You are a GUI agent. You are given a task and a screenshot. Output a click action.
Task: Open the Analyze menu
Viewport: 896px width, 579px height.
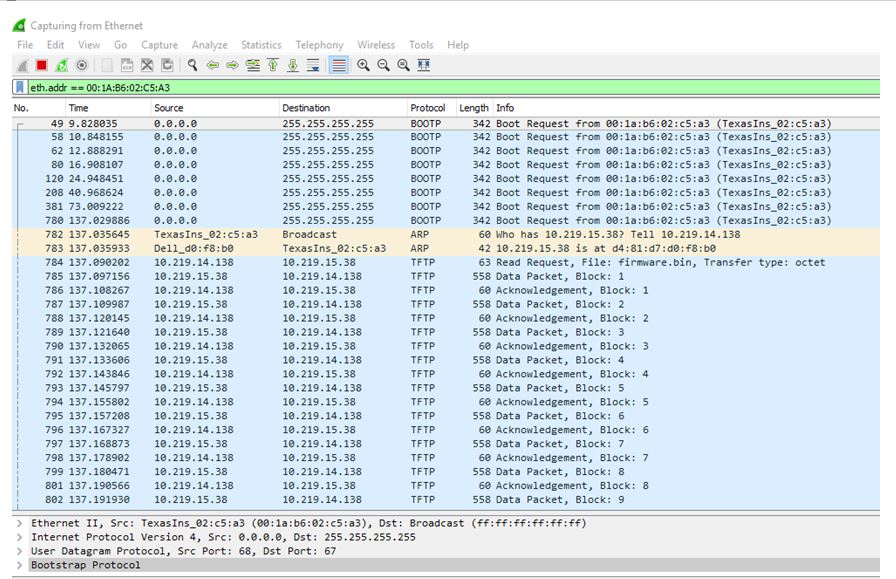[x=210, y=45]
